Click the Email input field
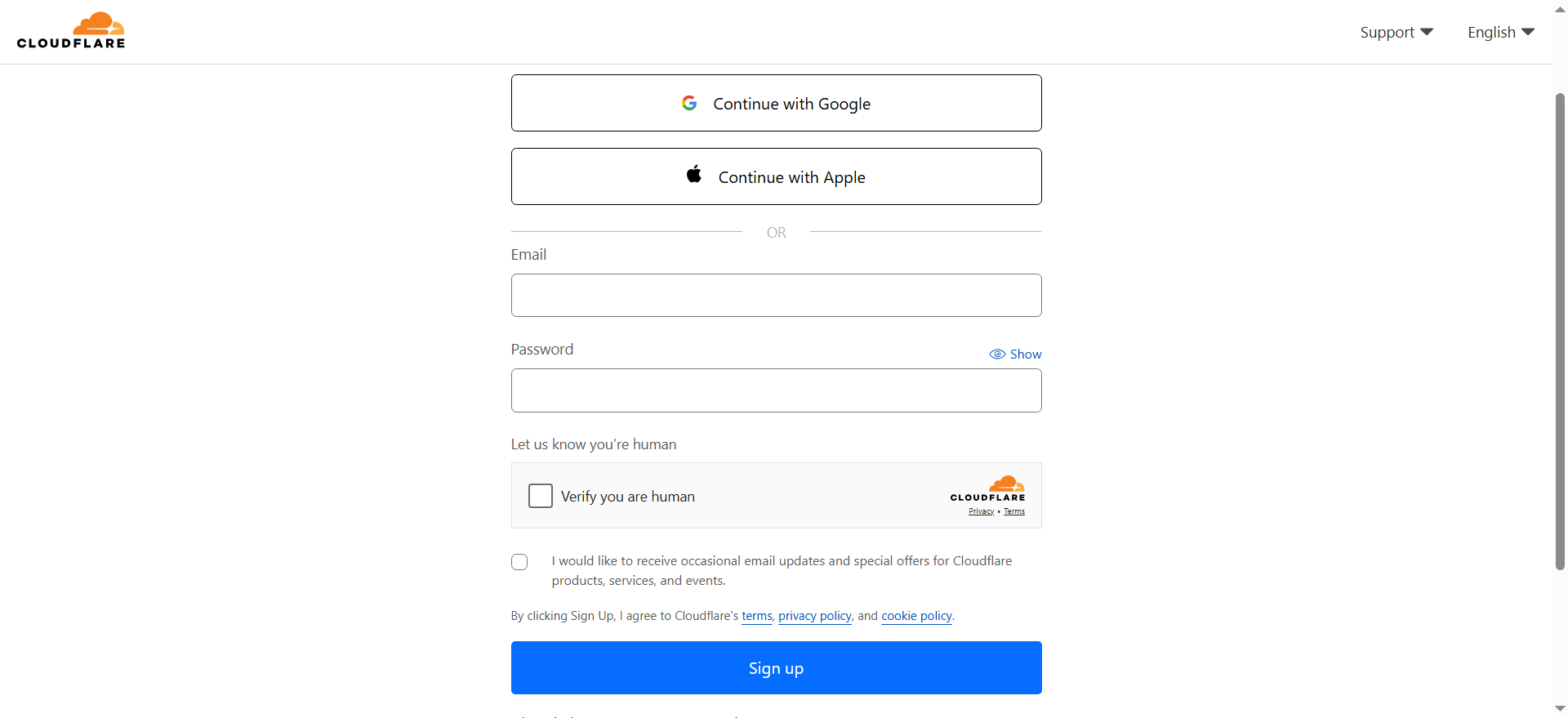This screenshot has height=718, width=1568. coord(777,295)
